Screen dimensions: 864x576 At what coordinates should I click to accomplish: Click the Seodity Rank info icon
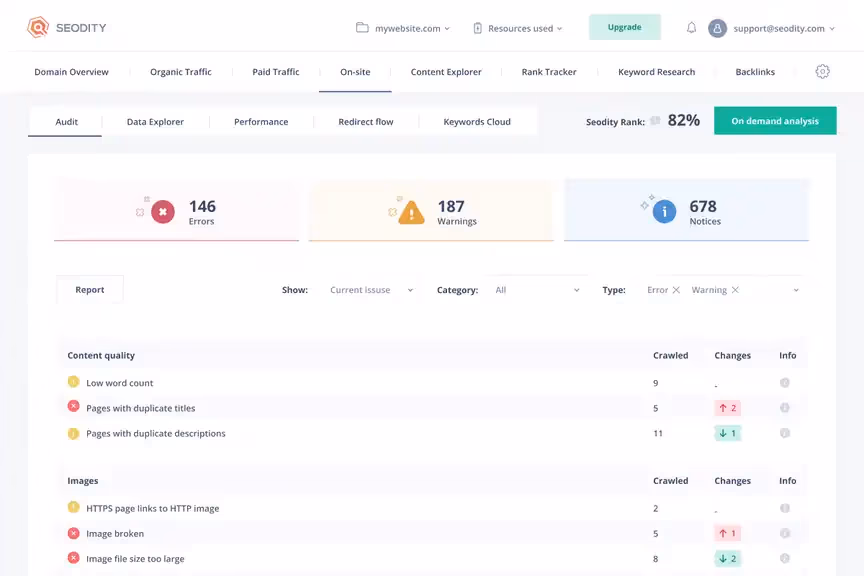coord(655,120)
